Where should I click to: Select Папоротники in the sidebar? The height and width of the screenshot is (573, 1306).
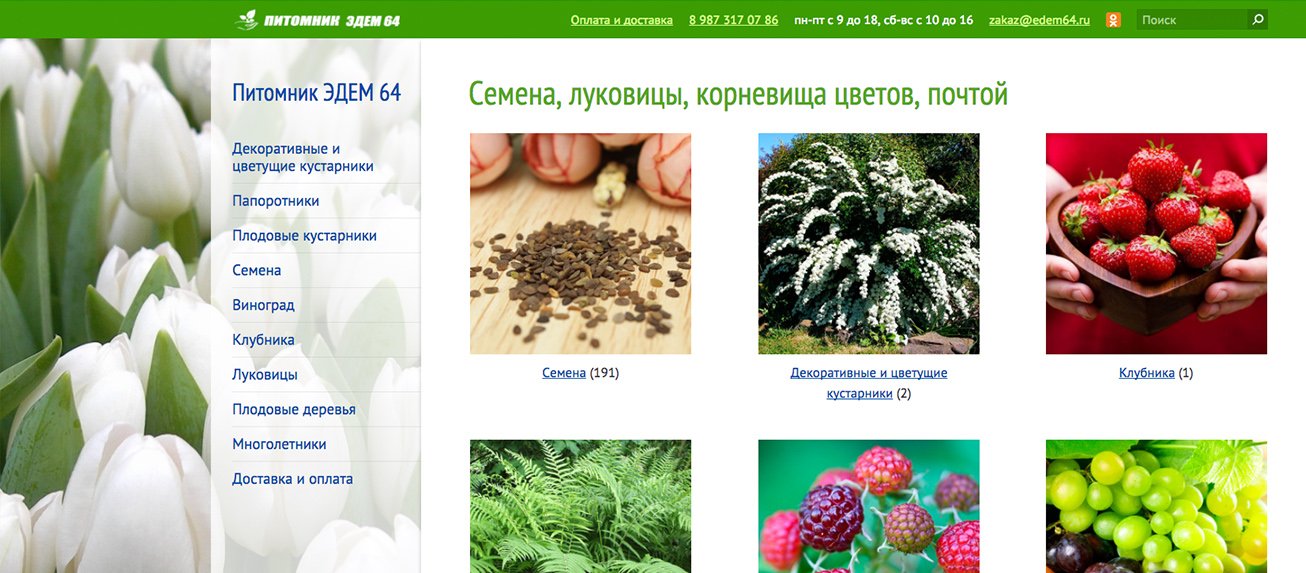coord(276,201)
